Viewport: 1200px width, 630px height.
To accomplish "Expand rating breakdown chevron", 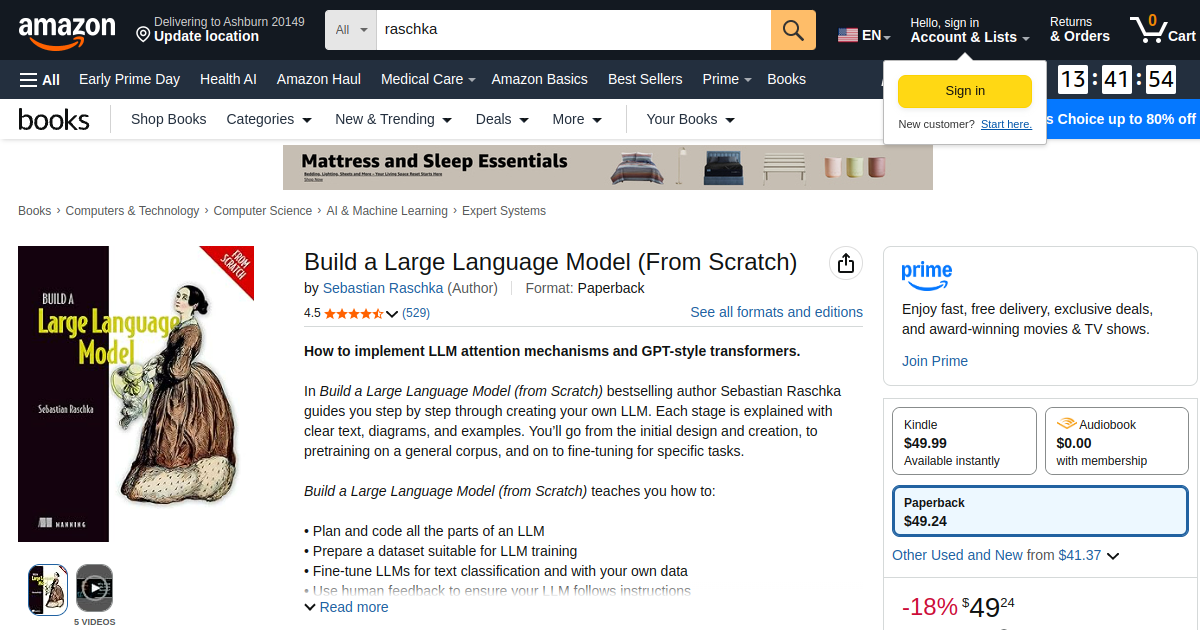I will click(392, 314).
